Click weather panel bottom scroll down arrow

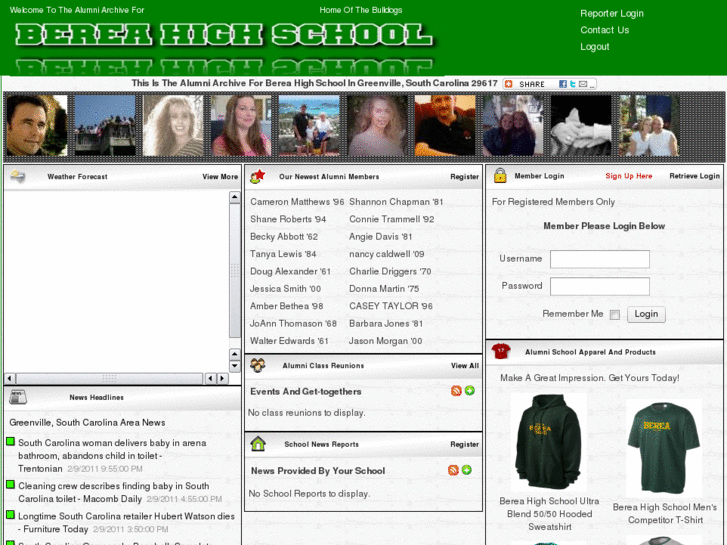[235, 366]
